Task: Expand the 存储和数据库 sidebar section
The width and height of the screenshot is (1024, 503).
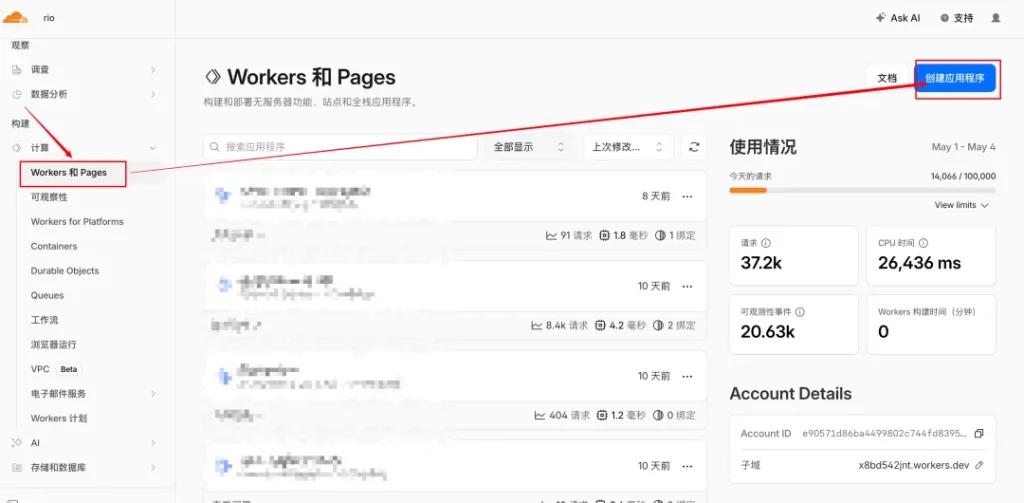Action: 153,468
